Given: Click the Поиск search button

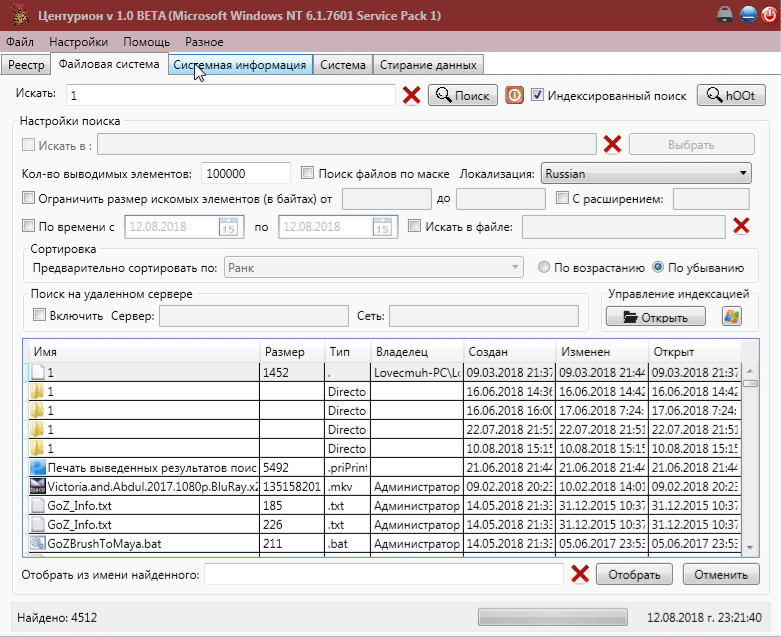Looking at the screenshot, I should tap(463, 95).
